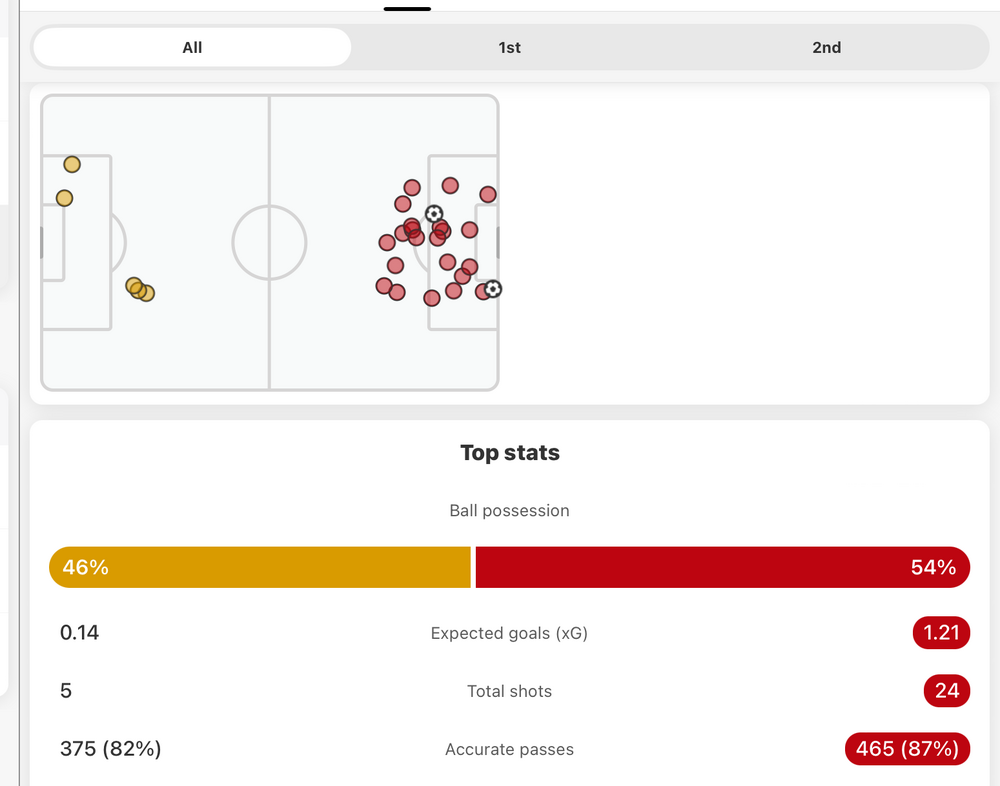Image resolution: width=1000 pixels, height=786 pixels.
Task: Click the leftmost red shot marker
Action: click(x=384, y=286)
